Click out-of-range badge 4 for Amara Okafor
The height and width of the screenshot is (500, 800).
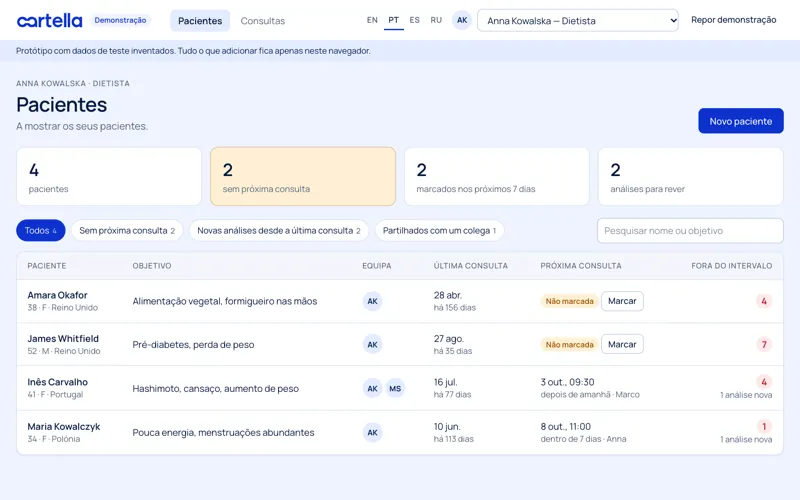click(x=764, y=301)
